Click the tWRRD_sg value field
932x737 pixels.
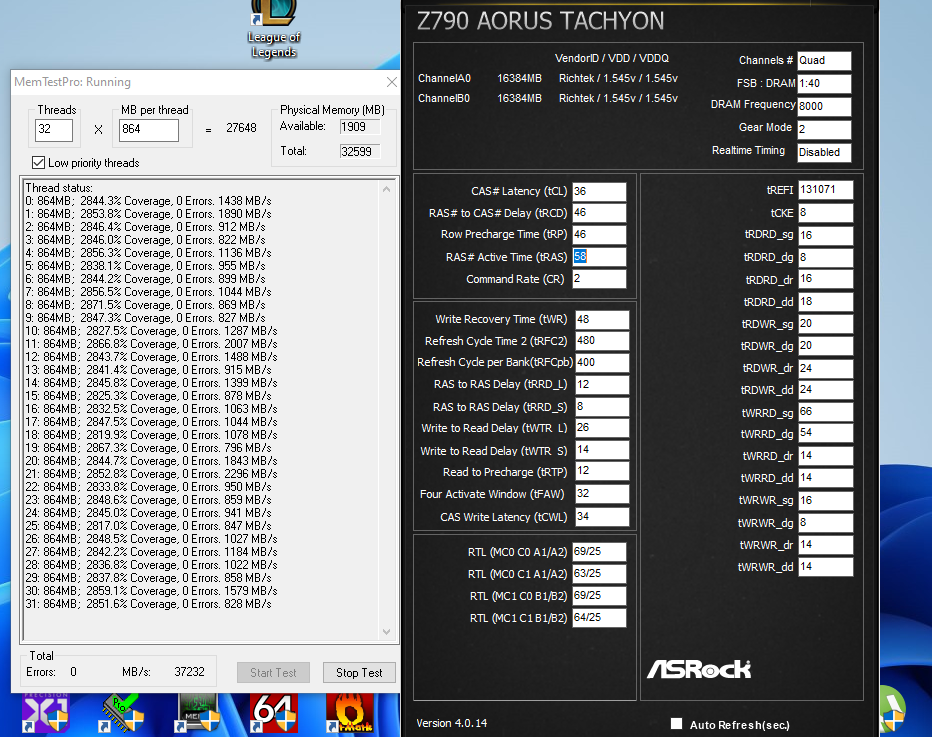pos(826,412)
